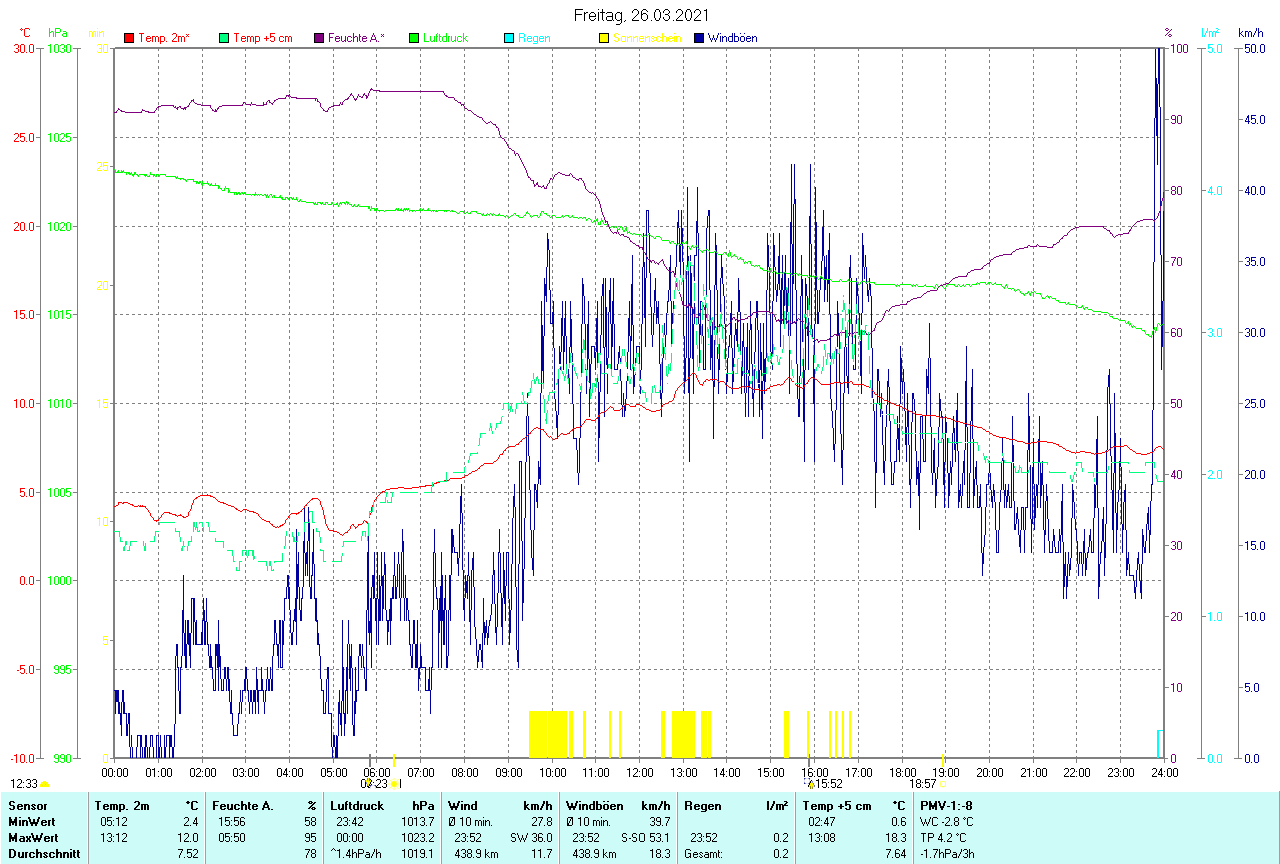Click the wind 10 min. average 27.8
Screen dimensions: 1280x864
(x=541, y=822)
